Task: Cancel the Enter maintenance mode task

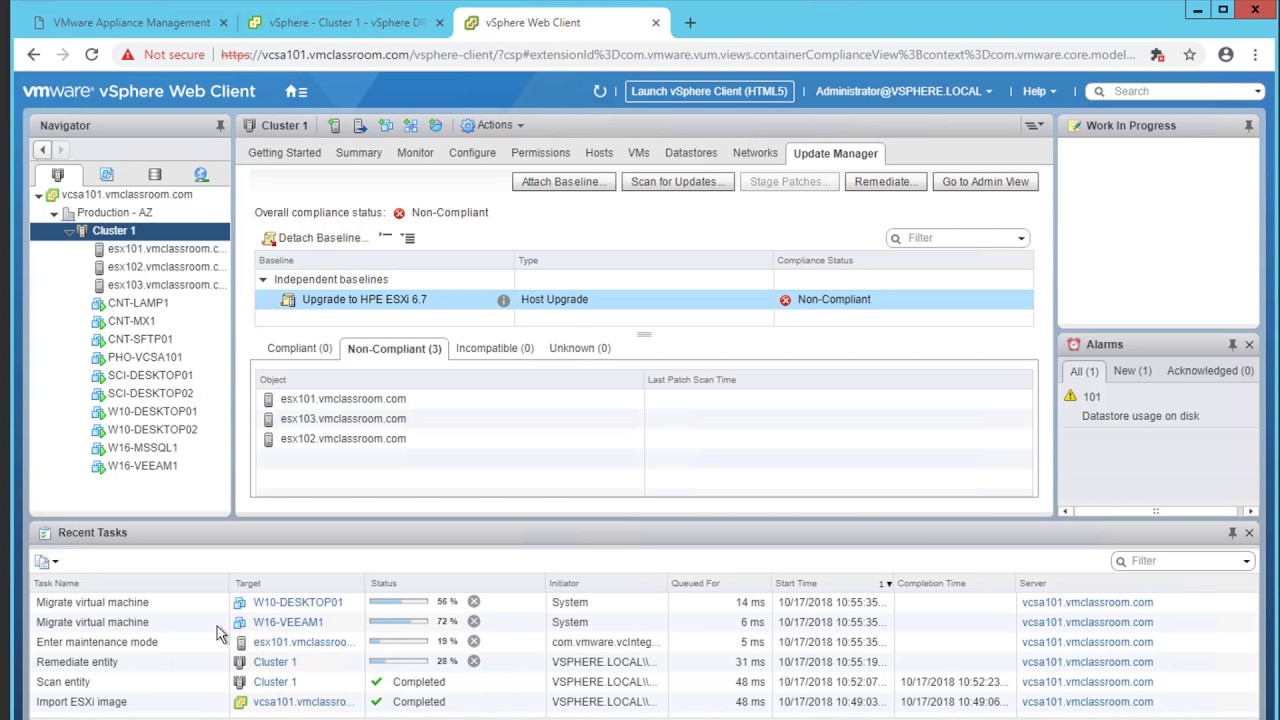Action: pyautogui.click(x=474, y=642)
